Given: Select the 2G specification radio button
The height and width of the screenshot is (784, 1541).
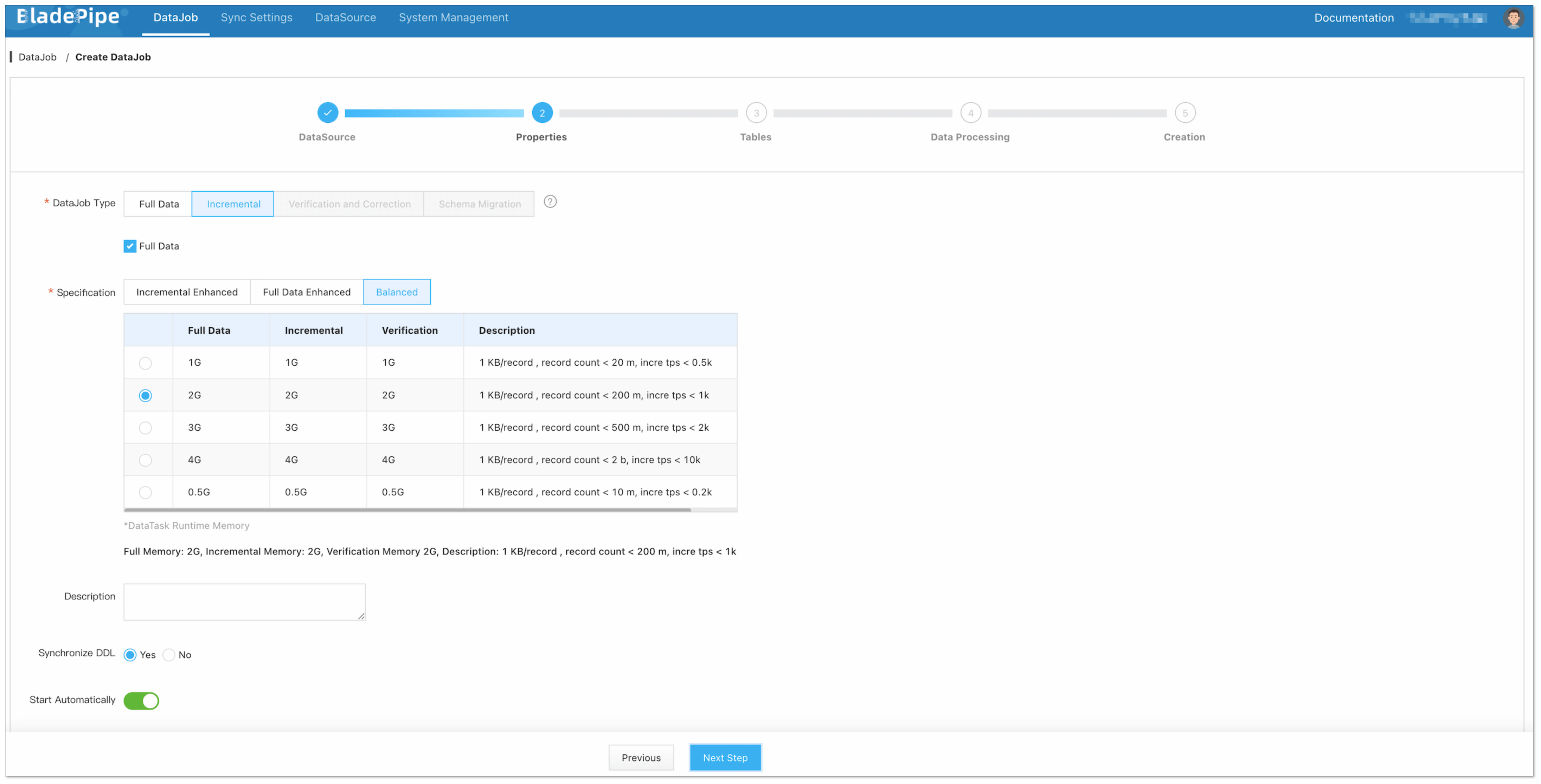Looking at the screenshot, I should (145, 395).
